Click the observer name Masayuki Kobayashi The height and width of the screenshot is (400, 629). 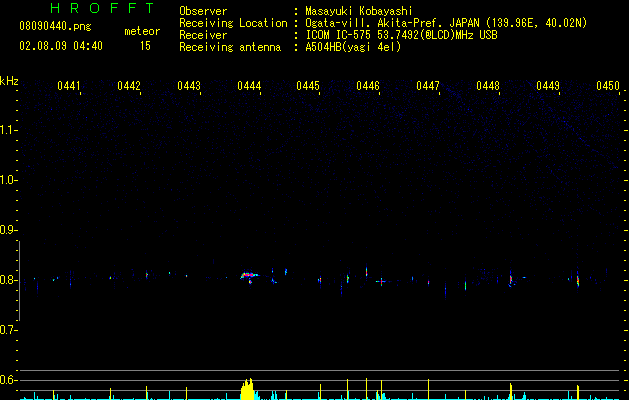tap(359, 11)
